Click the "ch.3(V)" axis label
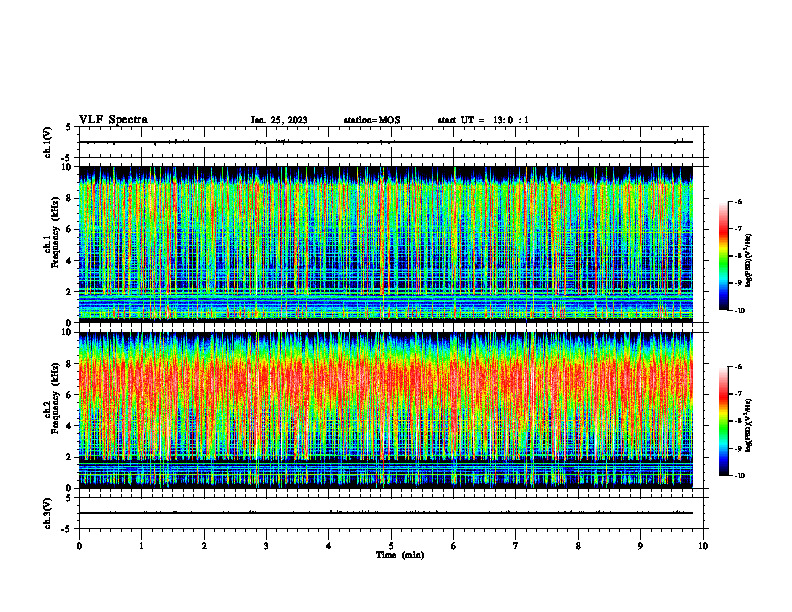Screen dimensions: 792x612 (48, 513)
